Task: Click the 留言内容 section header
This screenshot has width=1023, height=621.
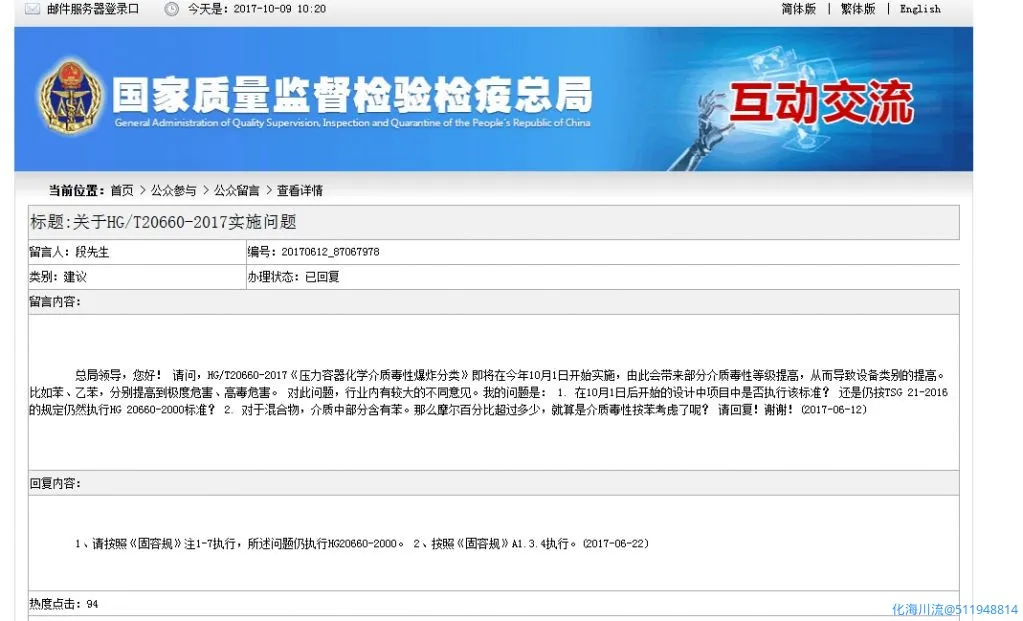Action: pos(55,302)
